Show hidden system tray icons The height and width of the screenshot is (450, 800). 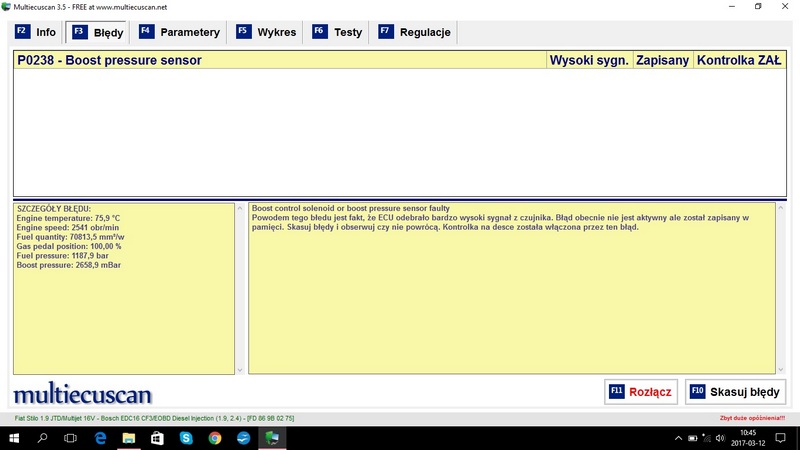pyautogui.click(x=678, y=438)
